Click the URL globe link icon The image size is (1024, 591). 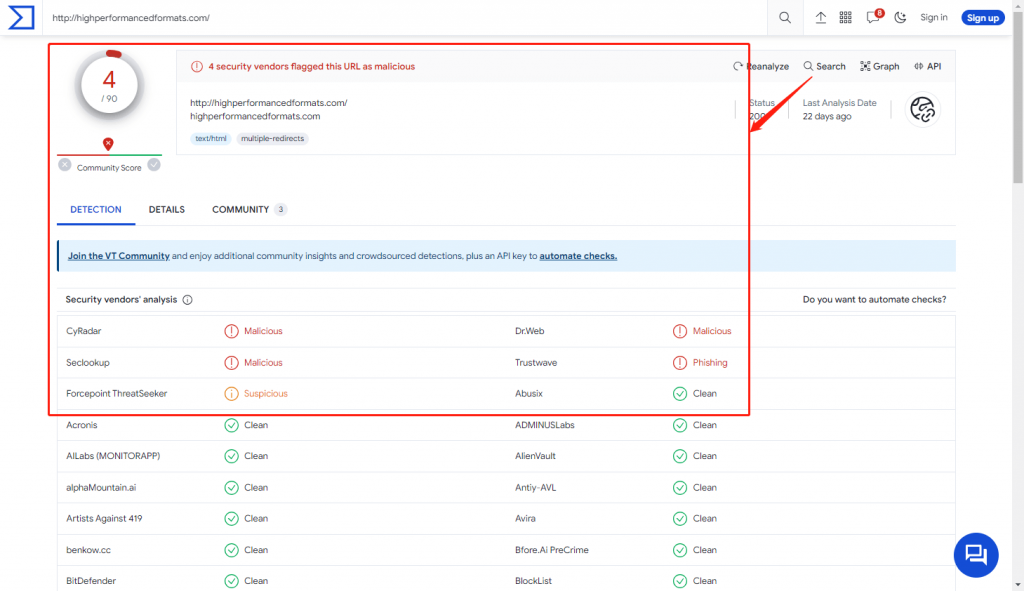pos(923,110)
